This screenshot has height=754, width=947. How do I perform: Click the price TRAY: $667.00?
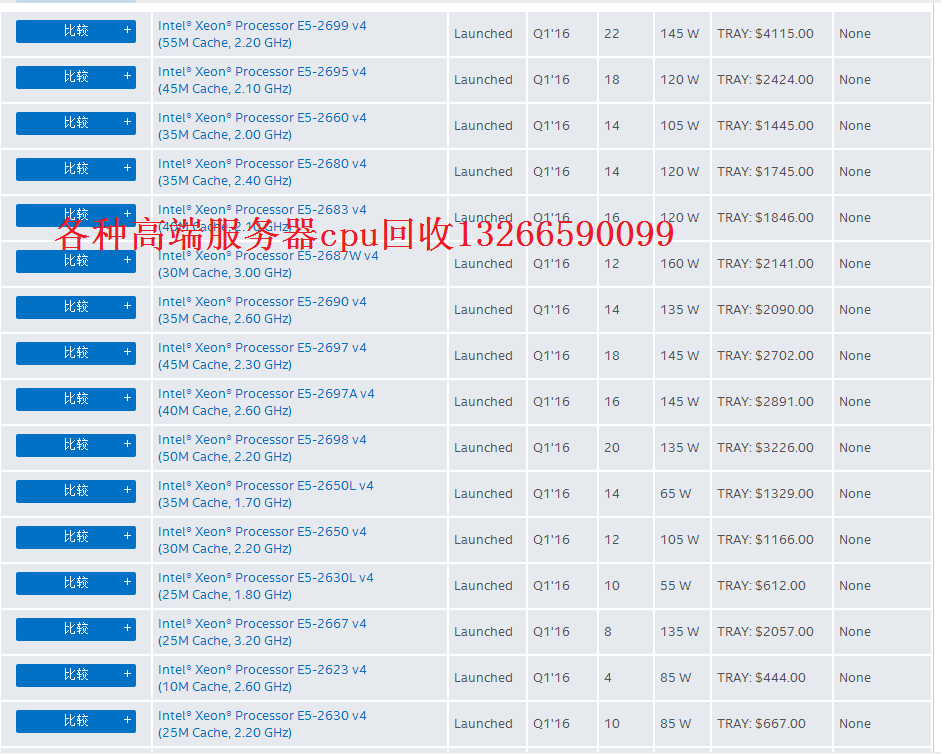[x=761, y=723]
